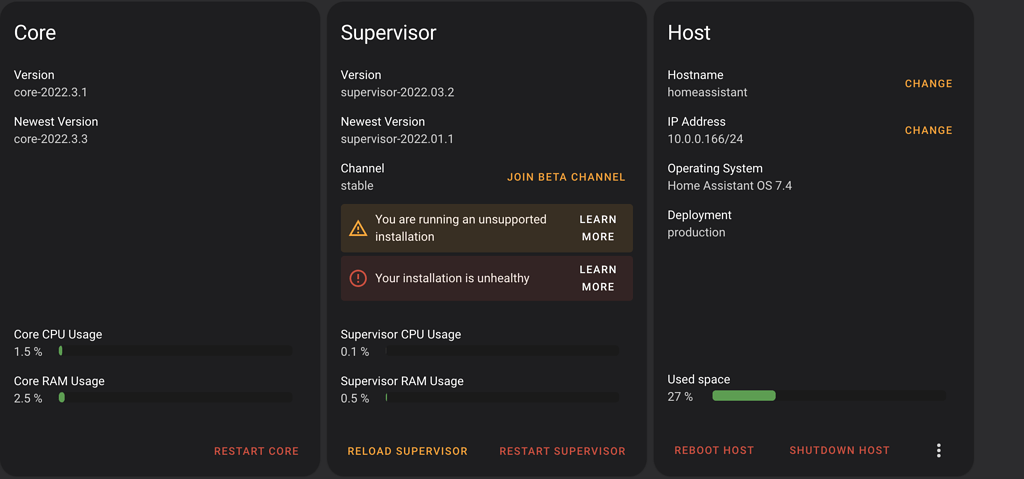Click the Supervisor RAM Usage bar
This screenshot has width=1024, height=479.
[x=502, y=397]
